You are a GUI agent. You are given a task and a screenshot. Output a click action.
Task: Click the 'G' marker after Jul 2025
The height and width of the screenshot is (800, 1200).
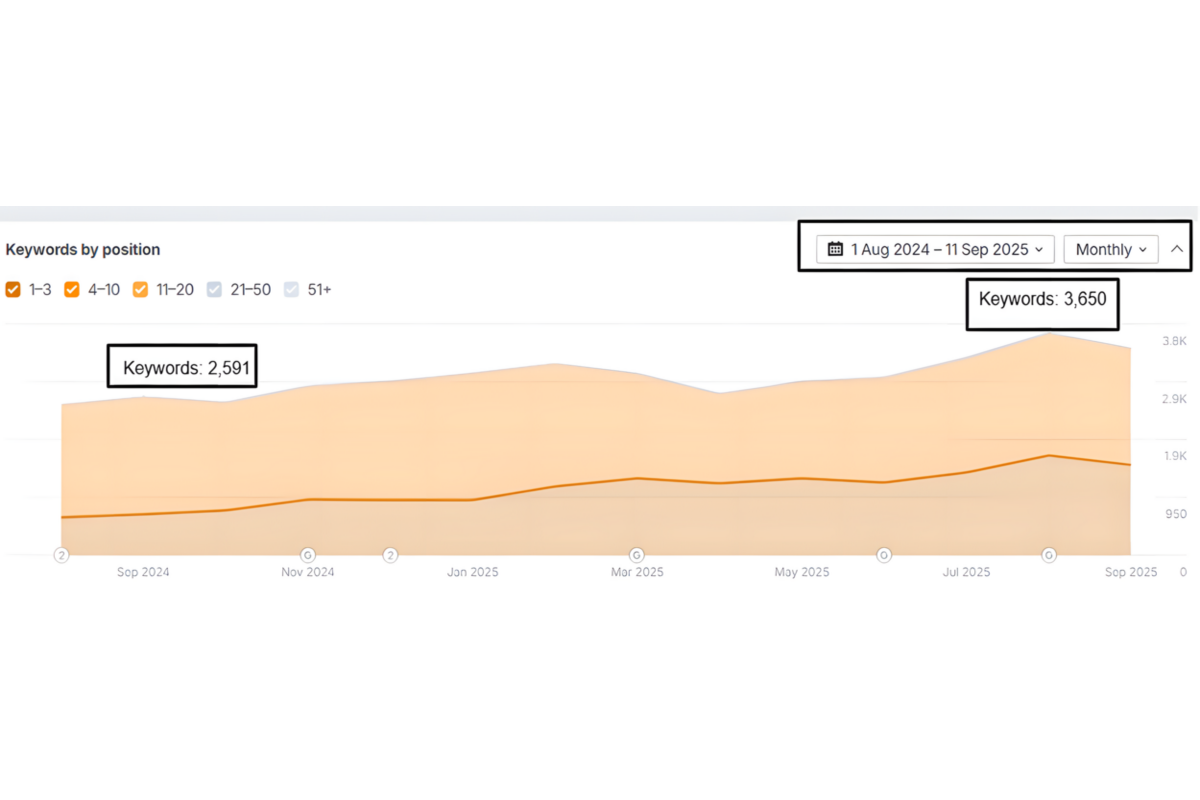click(x=1049, y=555)
